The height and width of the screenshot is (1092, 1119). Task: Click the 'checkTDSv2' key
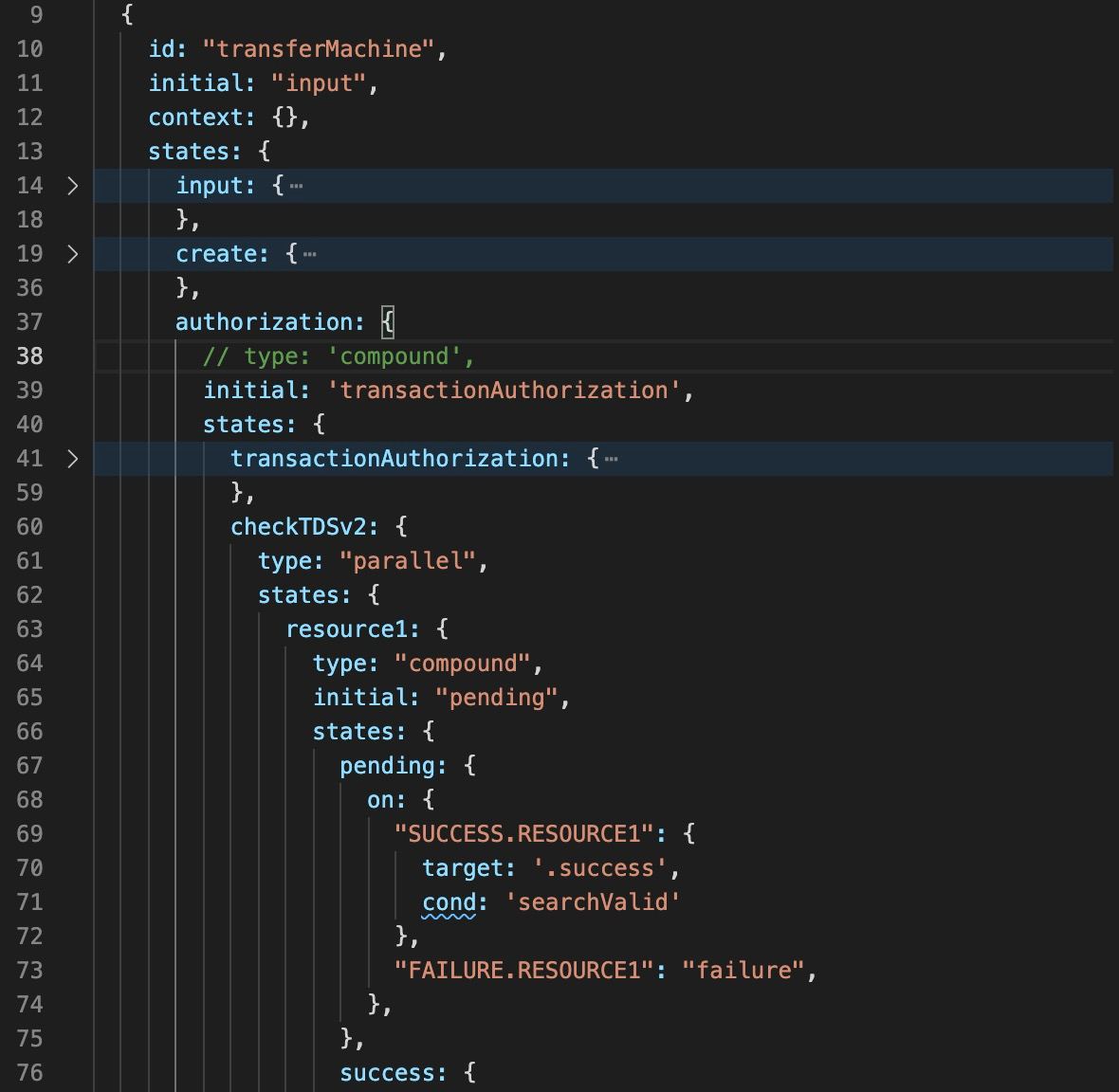click(299, 527)
